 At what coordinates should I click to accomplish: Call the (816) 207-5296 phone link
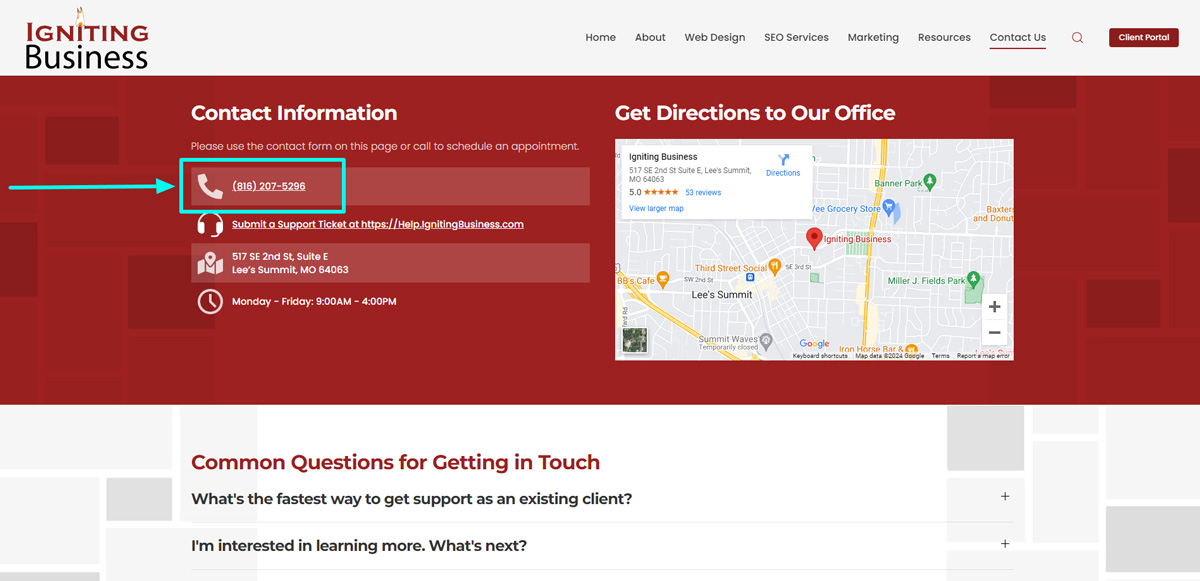(269, 186)
